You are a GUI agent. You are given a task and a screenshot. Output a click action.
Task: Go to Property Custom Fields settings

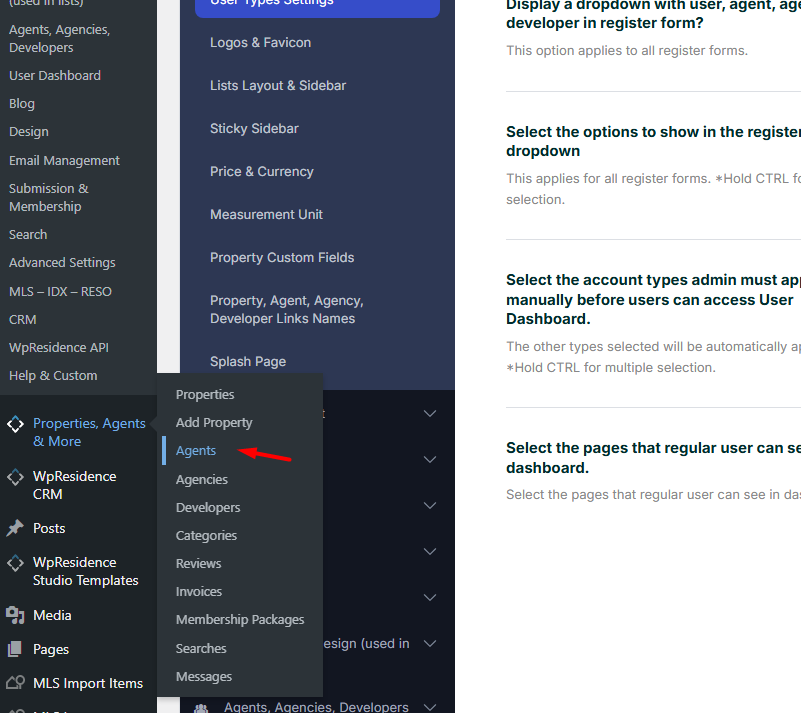(x=282, y=258)
